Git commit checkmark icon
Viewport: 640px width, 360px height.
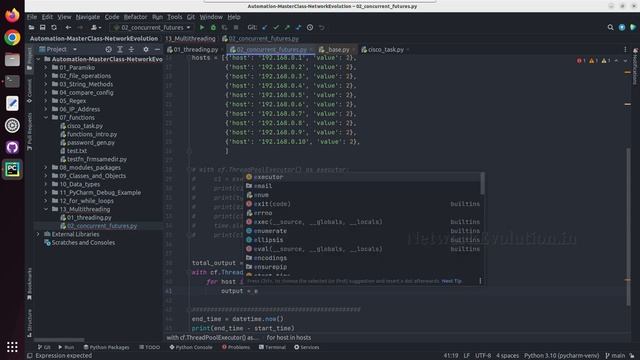pyautogui.click(x=276, y=27)
